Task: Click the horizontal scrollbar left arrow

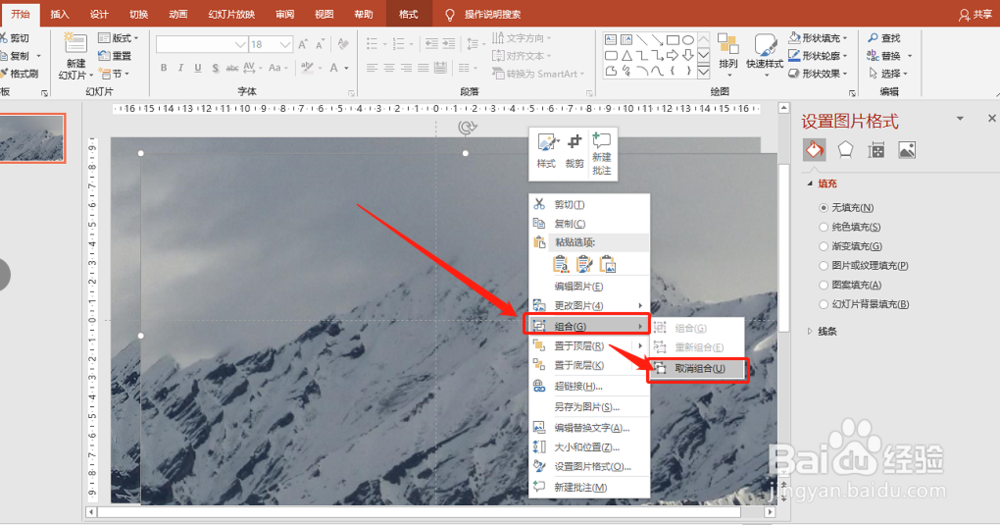Action: point(91,512)
